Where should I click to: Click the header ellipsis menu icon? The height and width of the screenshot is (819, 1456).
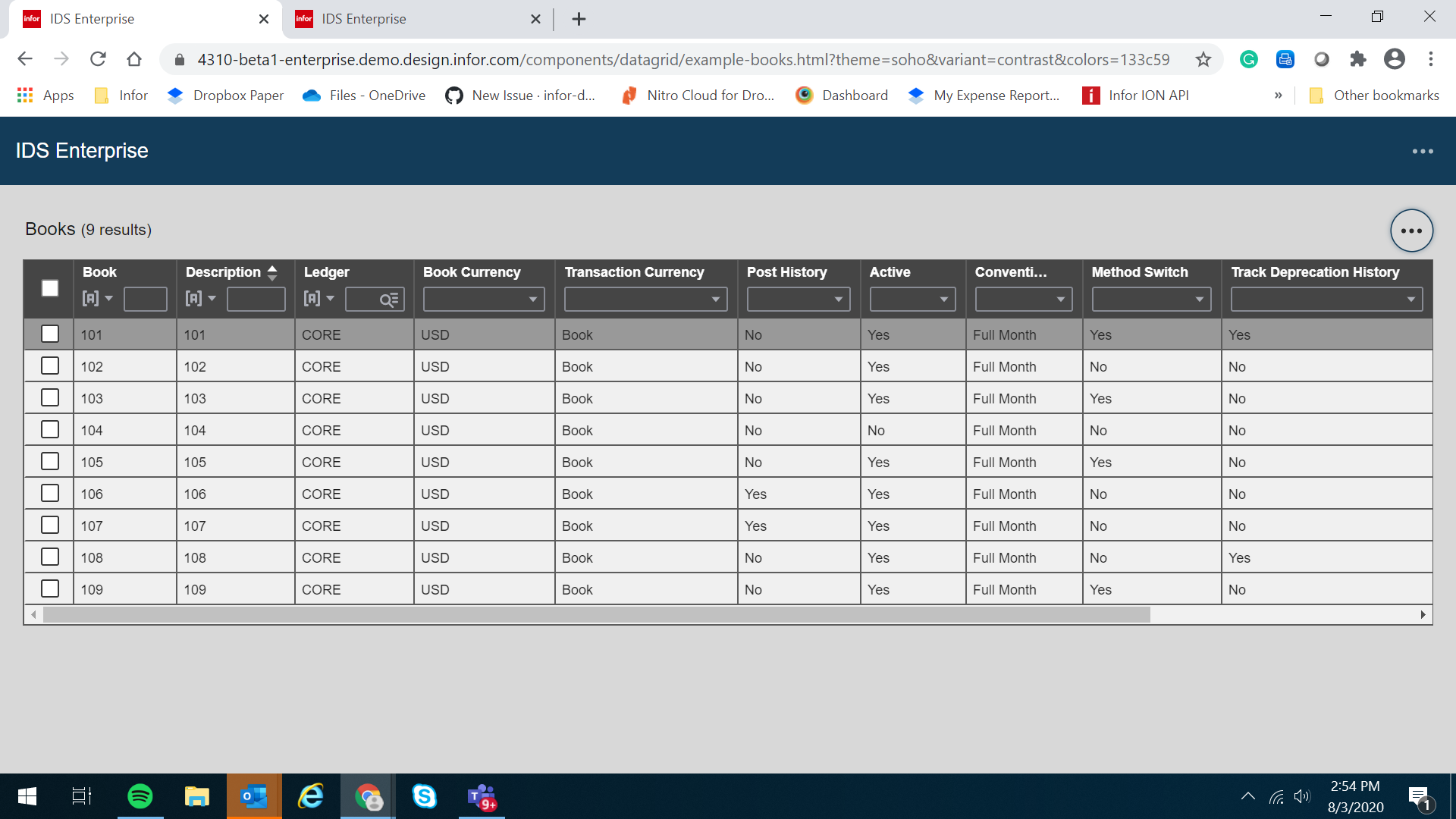(x=1423, y=151)
